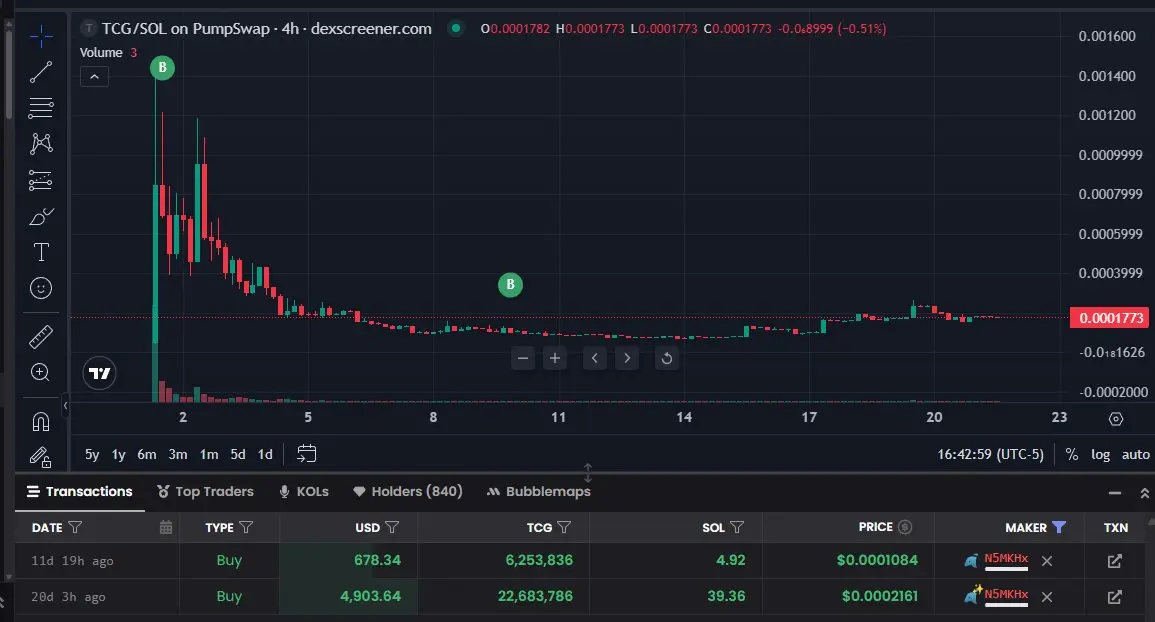Click the TCG/SOL on PumpSwap chart title
The image size is (1155, 622).
click(x=267, y=29)
